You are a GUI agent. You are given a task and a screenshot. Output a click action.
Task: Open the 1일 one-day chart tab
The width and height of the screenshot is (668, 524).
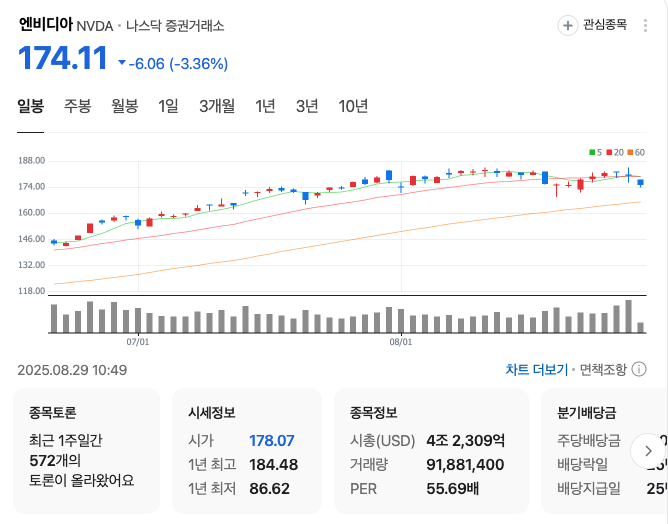168,106
